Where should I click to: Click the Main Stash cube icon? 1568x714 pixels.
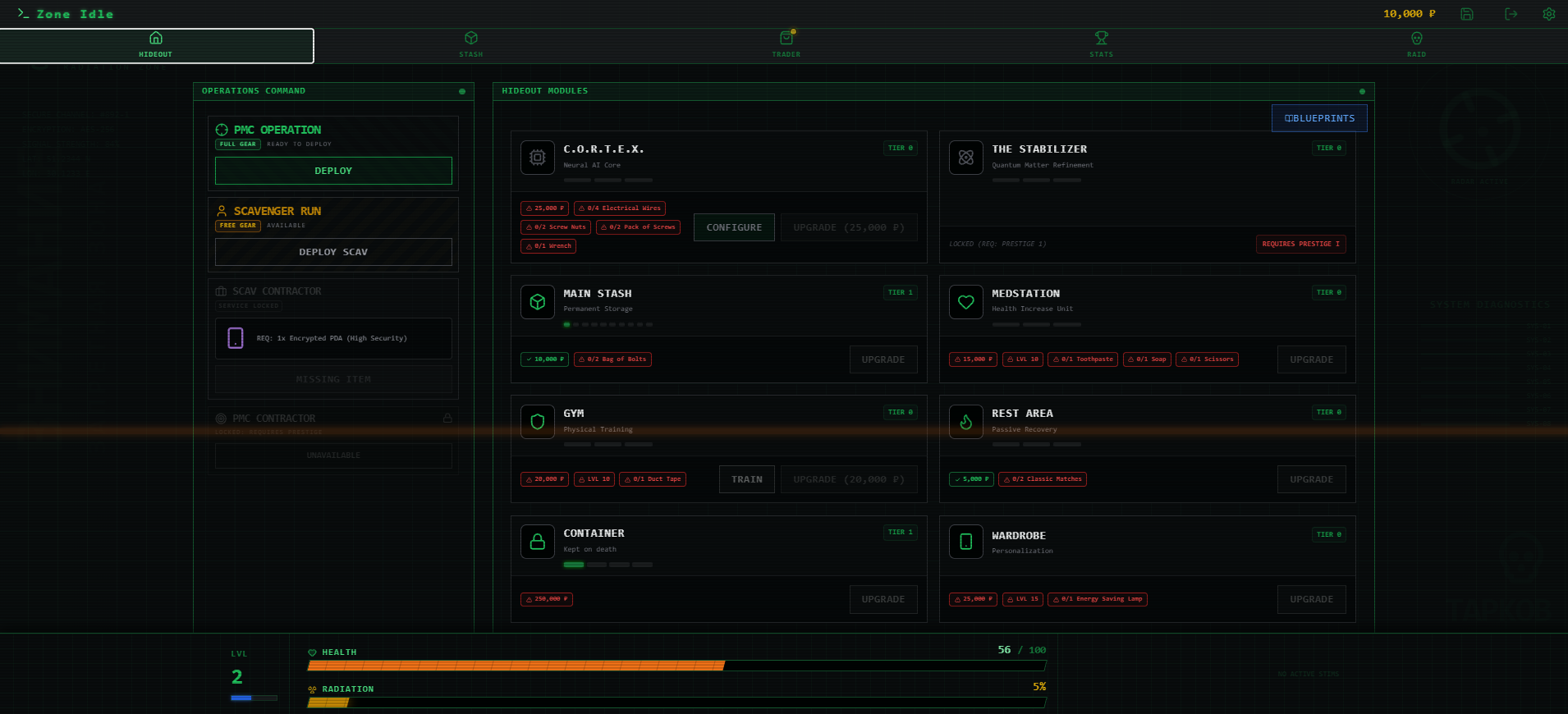click(538, 301)
